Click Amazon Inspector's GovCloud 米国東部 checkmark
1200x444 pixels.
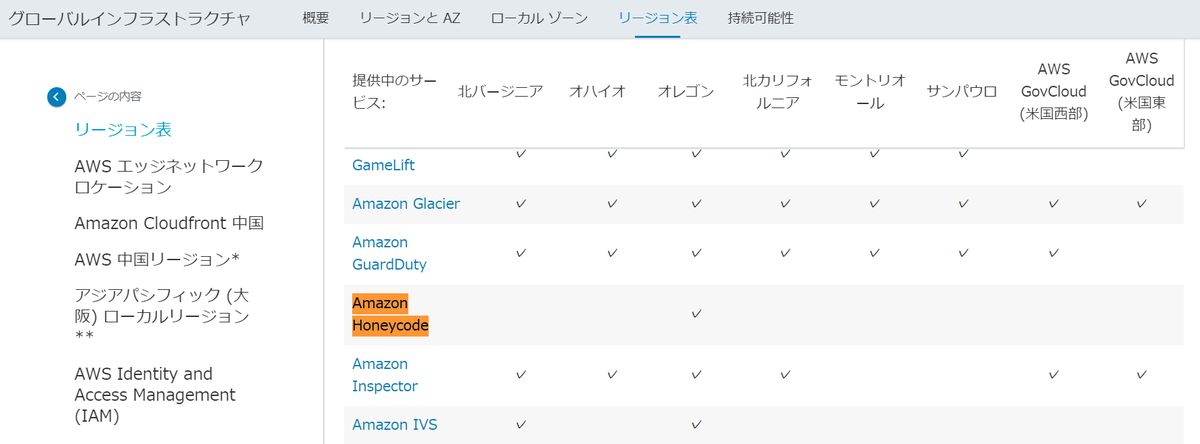pyautogui.click(x=1142, y=375)
